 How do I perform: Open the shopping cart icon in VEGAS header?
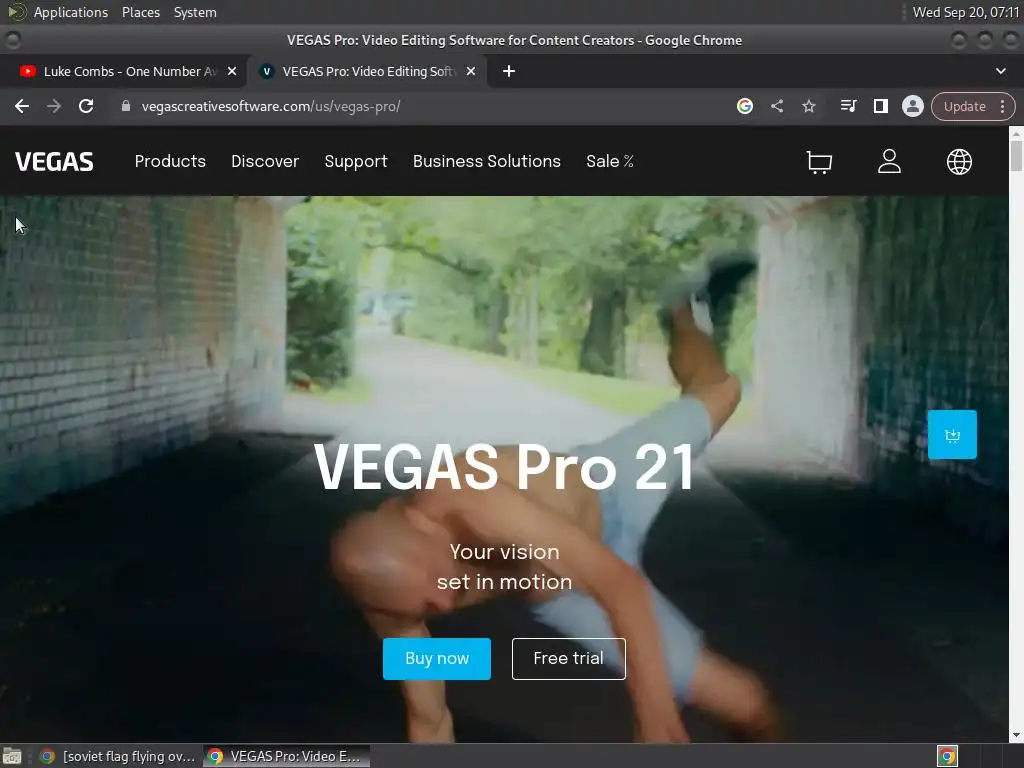pos(819,162)
